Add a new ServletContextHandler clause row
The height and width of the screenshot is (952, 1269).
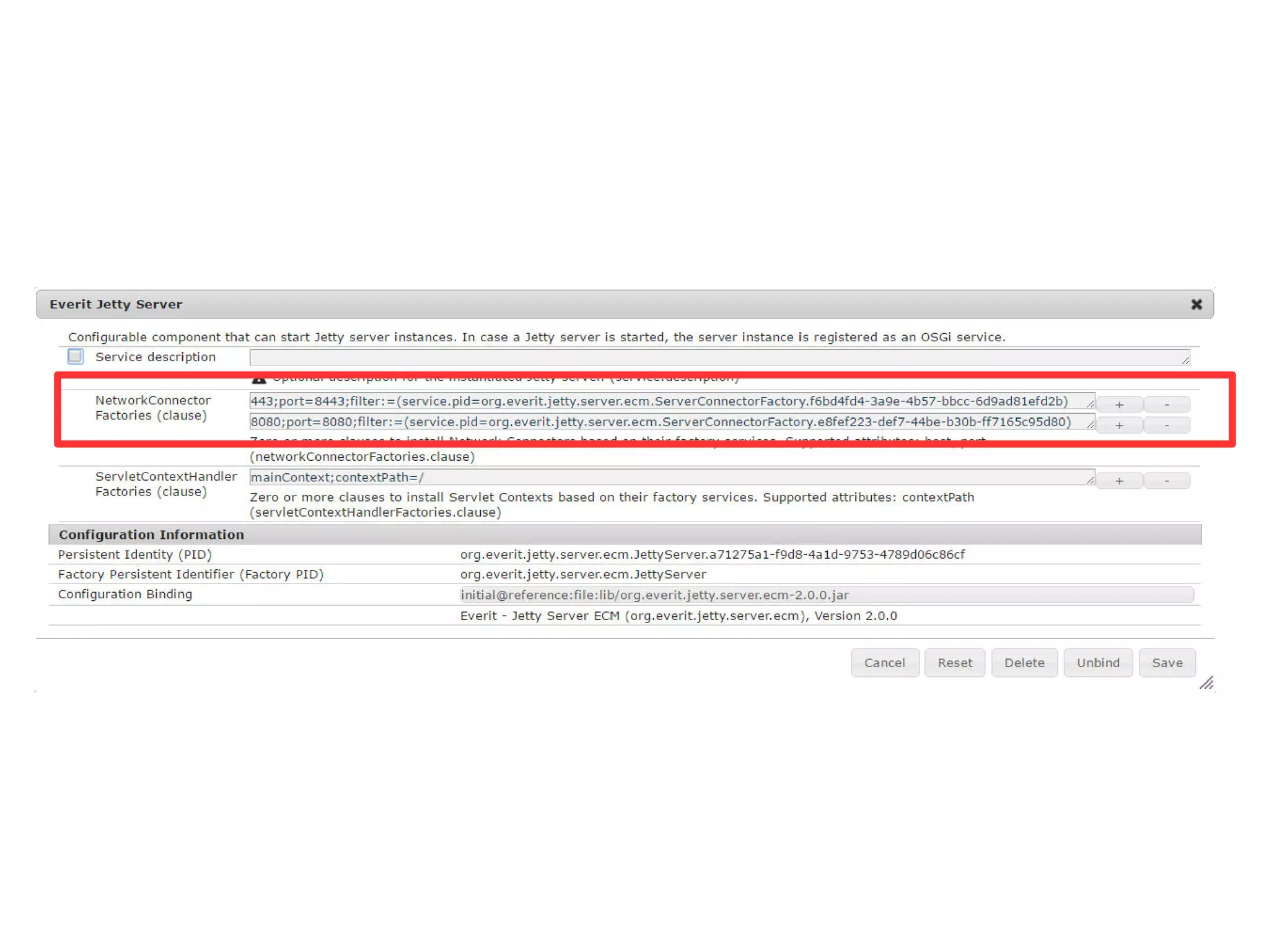1119,481
